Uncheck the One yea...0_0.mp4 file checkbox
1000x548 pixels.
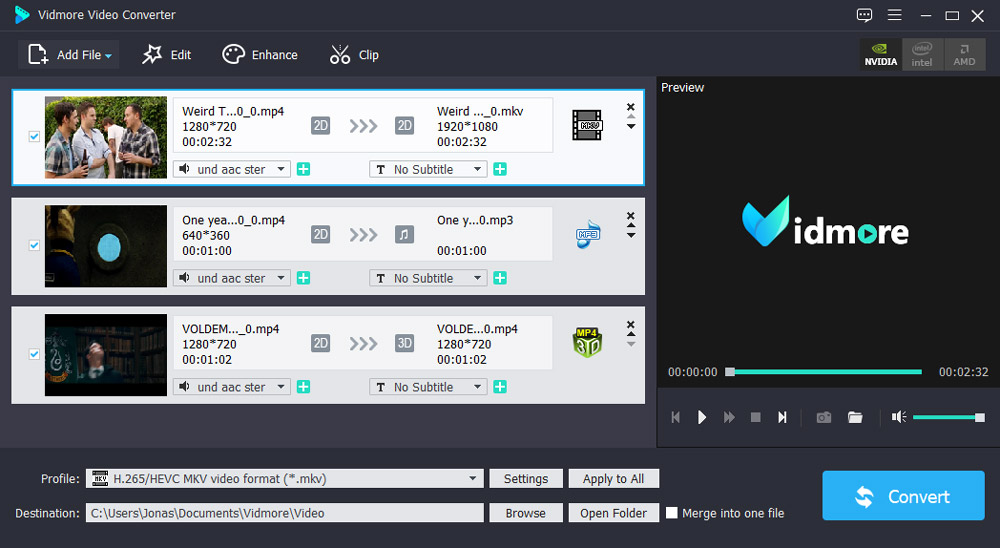34,246
